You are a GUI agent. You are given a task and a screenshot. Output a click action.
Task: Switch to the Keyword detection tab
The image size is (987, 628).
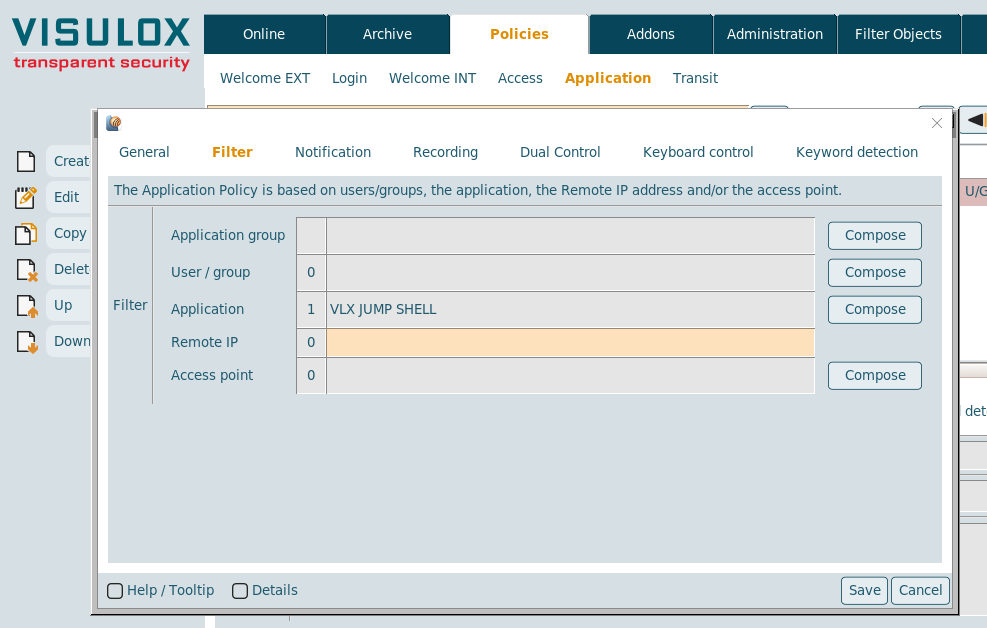pyautogui.click(x=856, y=152)
